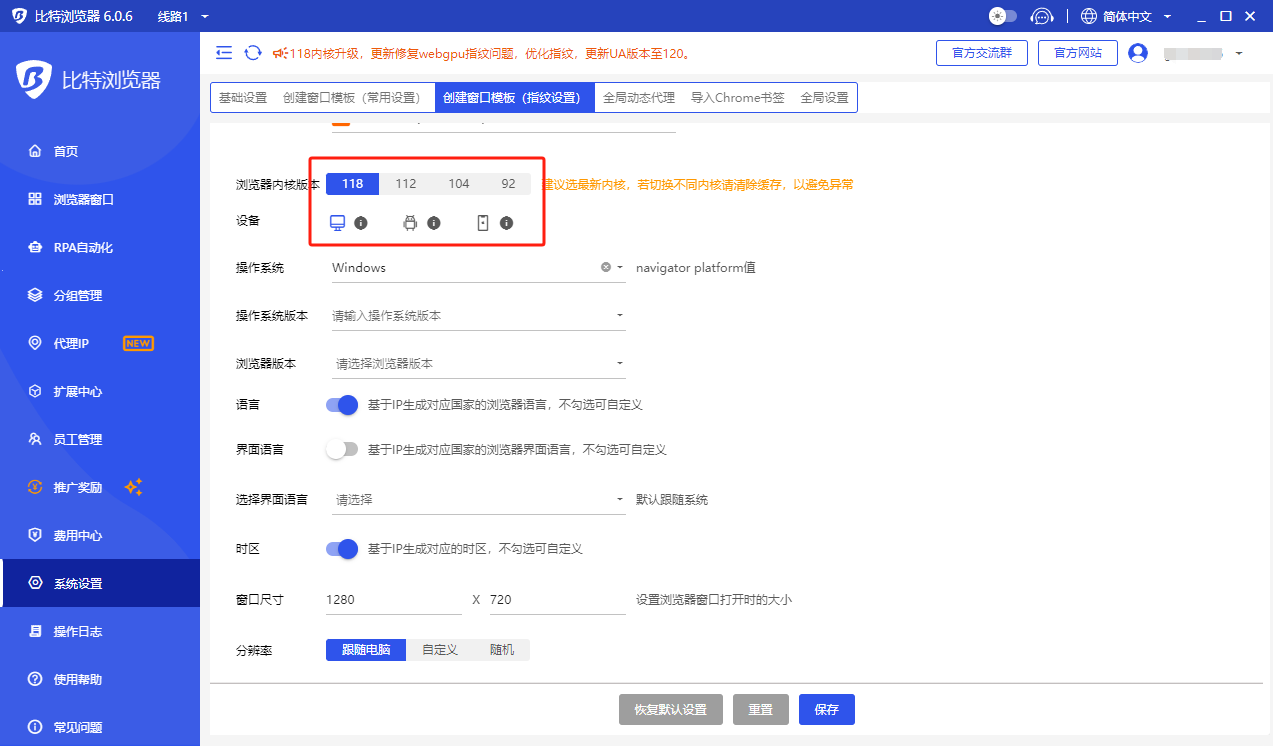
Task: Toggle 时区 IP-based timezone switch
Action: point(342,549)
